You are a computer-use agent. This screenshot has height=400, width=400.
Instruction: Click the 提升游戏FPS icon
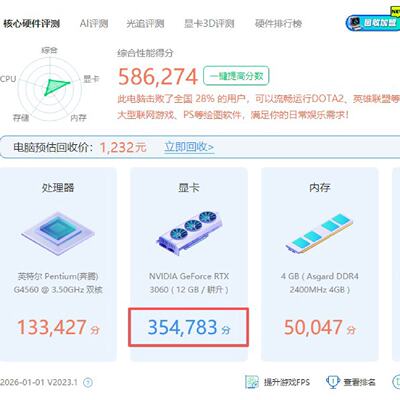click(x=252, y=382)
